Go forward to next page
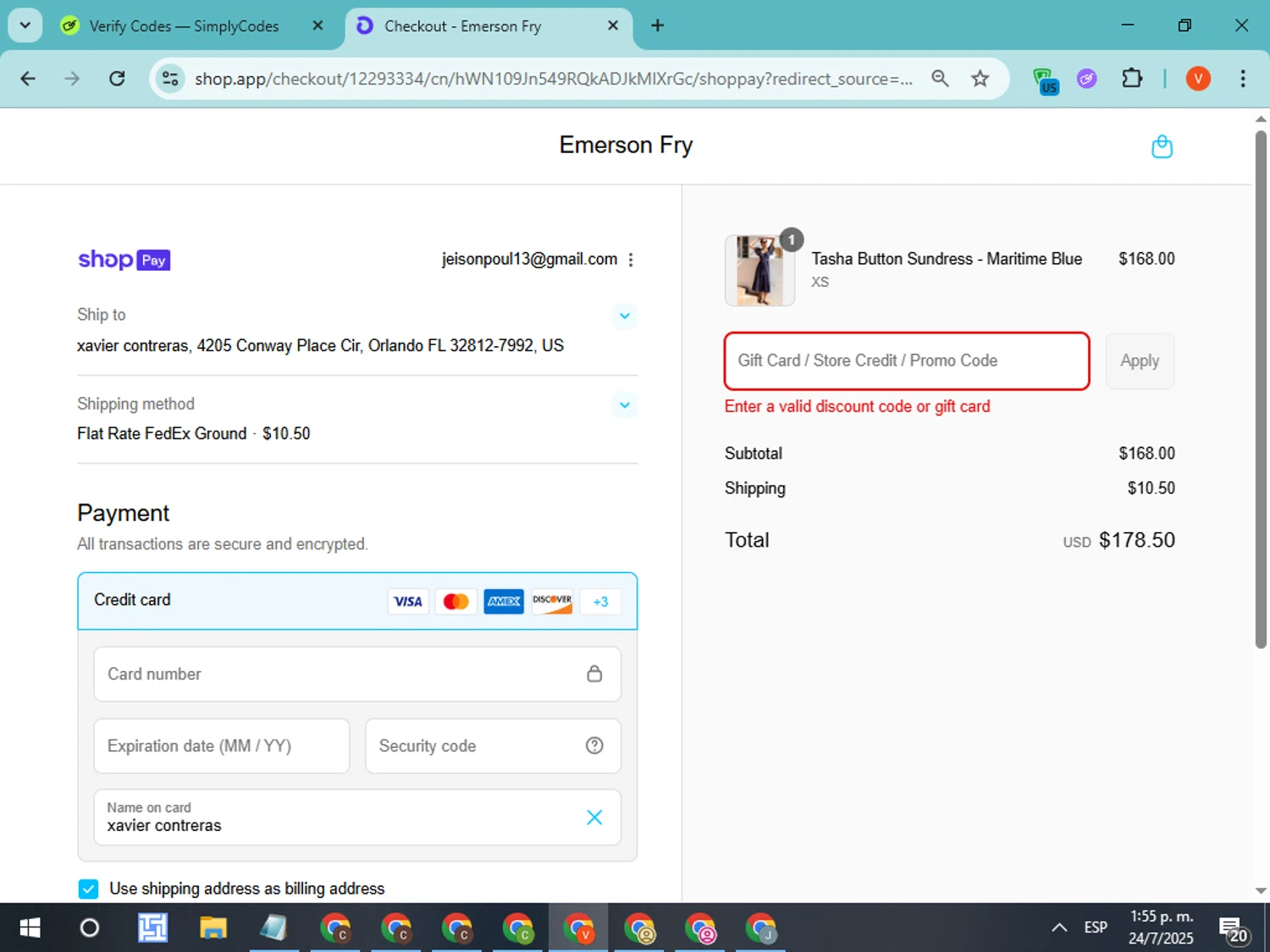Viewport: 1270px width, 952px height. click(72, 79)
